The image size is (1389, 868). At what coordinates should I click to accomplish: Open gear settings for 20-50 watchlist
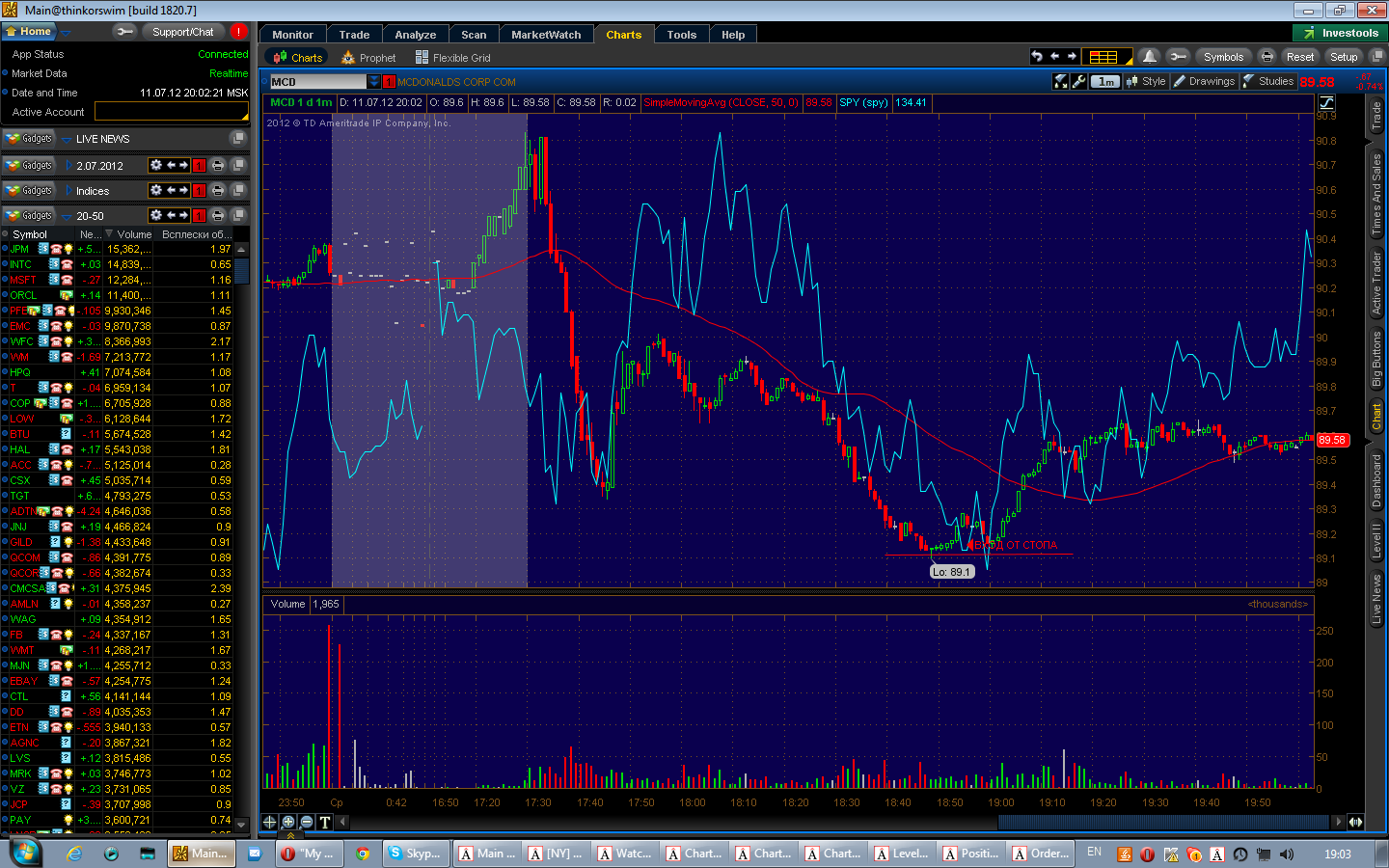(x=156, y=215)
